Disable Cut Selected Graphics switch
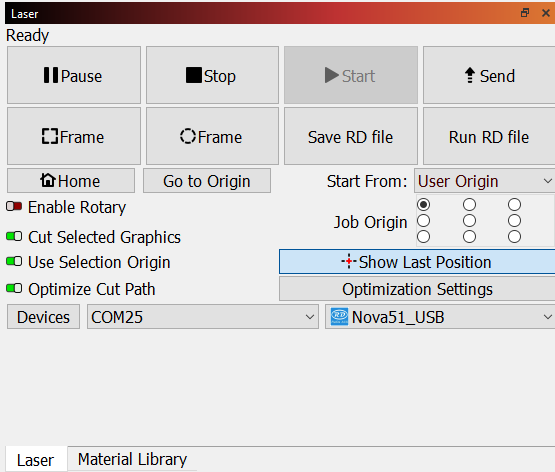555x472 pixels. coord(14,236)
